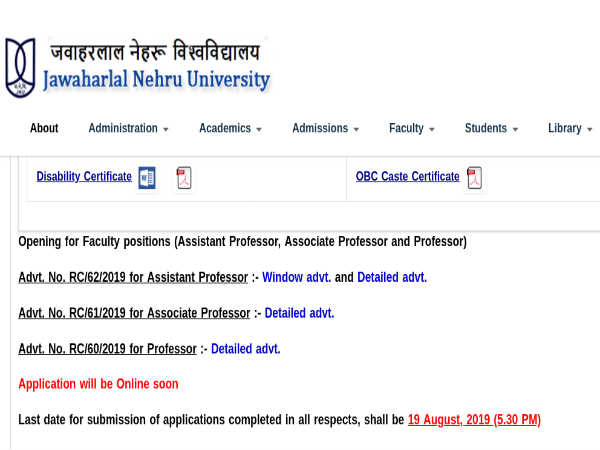The width and height of the screenshot is (600, 450).
Task: Open Disability Certificate PDF icon
Action: point(184,178)
